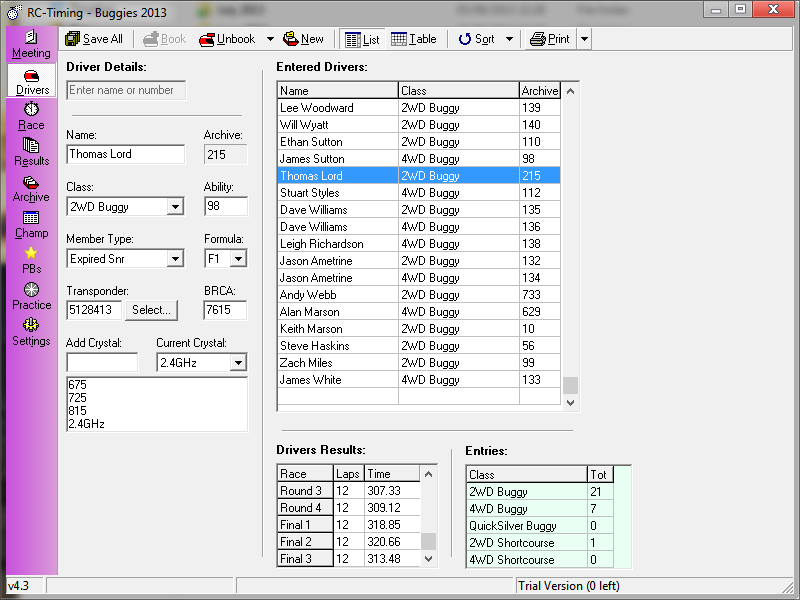Viewport: 800px width, 600px height.
Task: Open the Archive sidebar section
Action: click(31, 188)
